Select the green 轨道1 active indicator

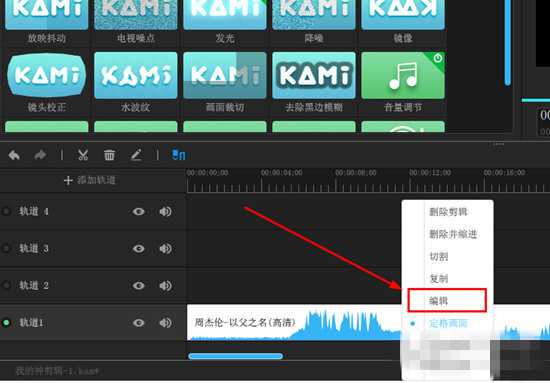[x=6, y=323]
